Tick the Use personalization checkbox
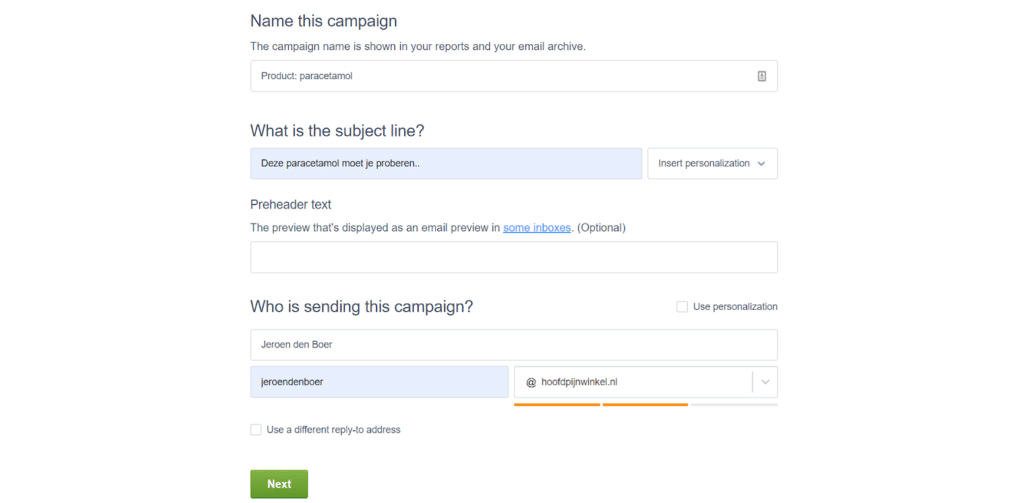This screenshot has width=1030, height=503. click(x=682, y=307)
